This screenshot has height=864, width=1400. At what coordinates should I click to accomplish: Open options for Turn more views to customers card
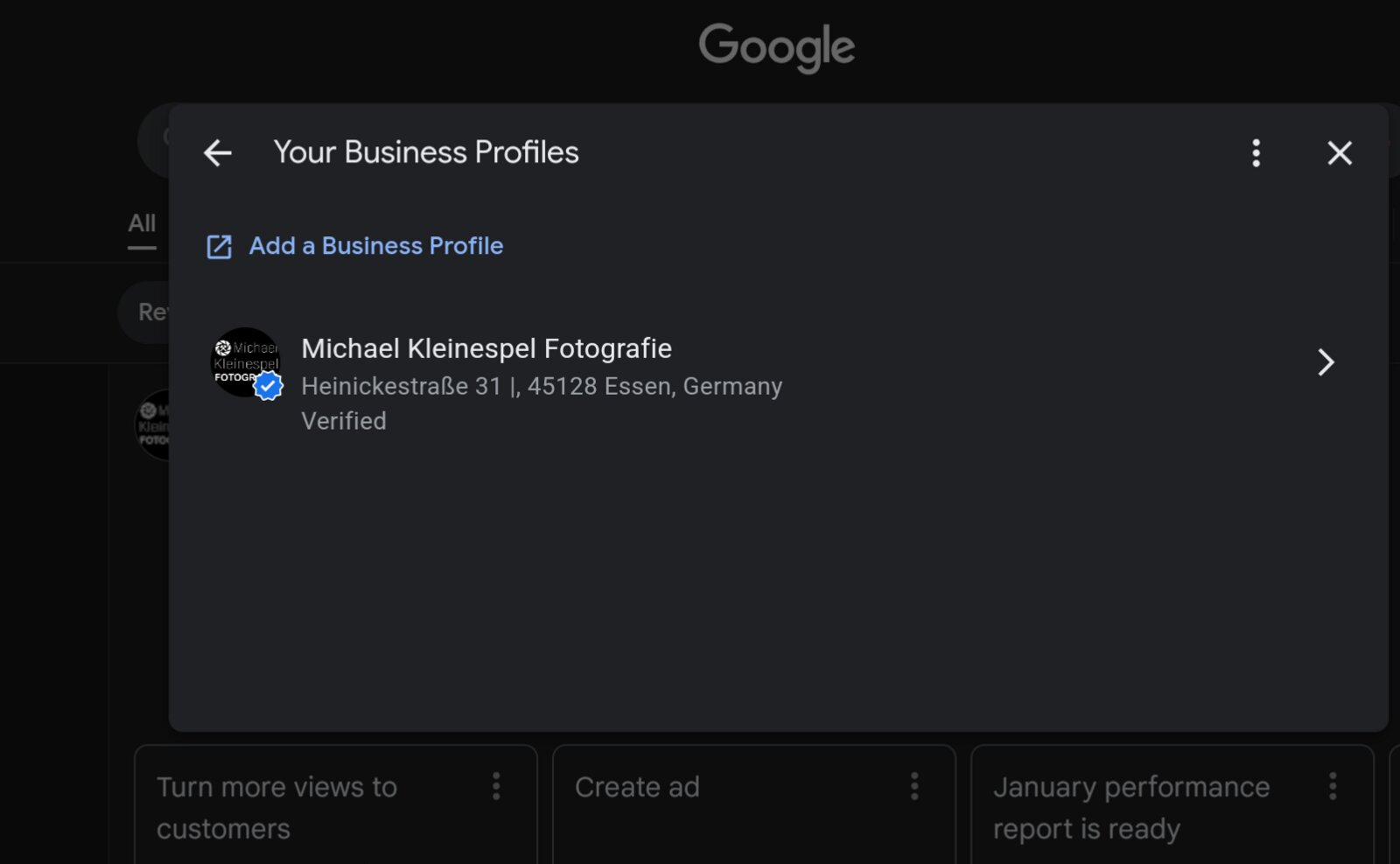pyautogui.click(x=496, y=786)
